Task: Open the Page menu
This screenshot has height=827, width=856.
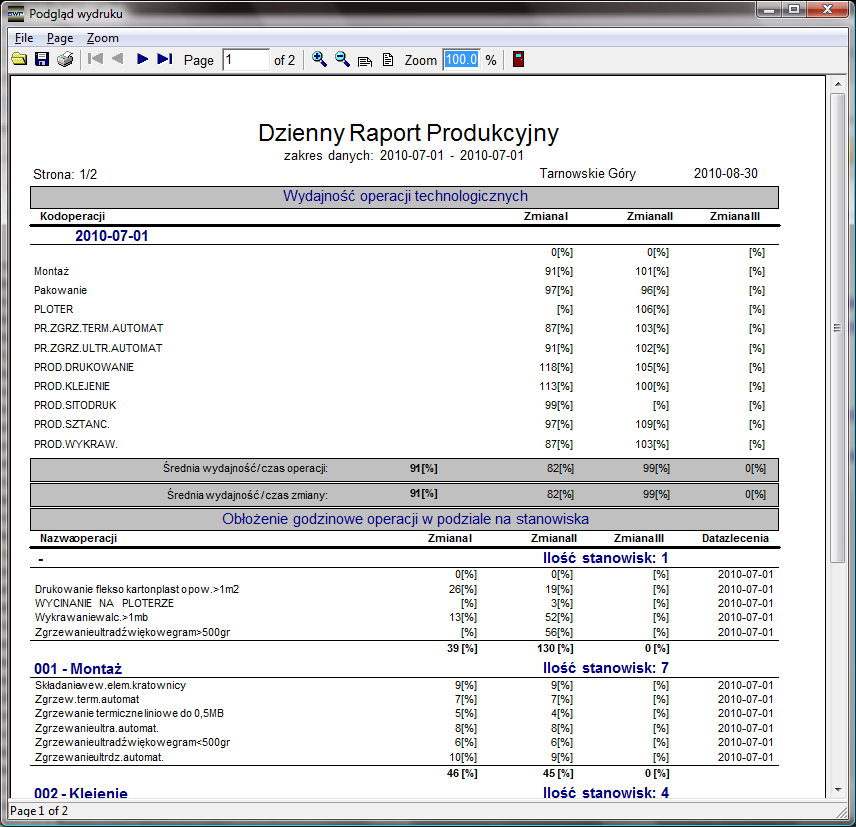Action: coord(60,38)
